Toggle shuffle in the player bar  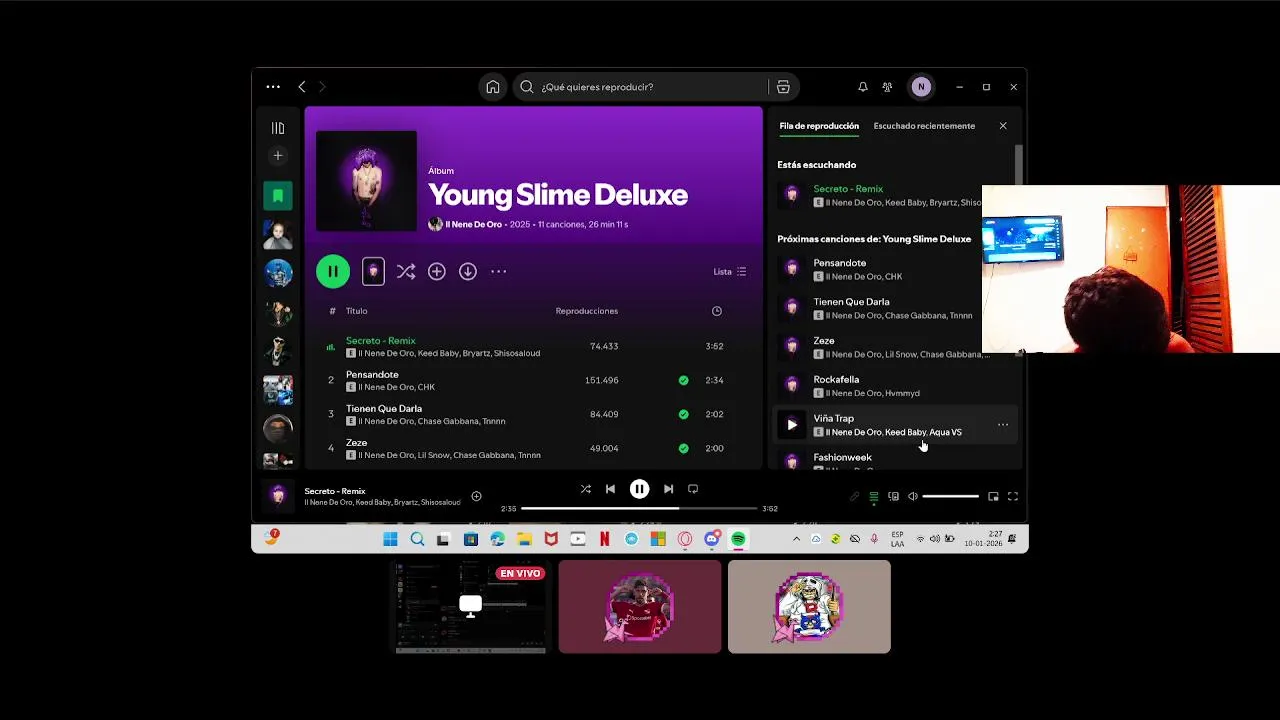(586, 489)
